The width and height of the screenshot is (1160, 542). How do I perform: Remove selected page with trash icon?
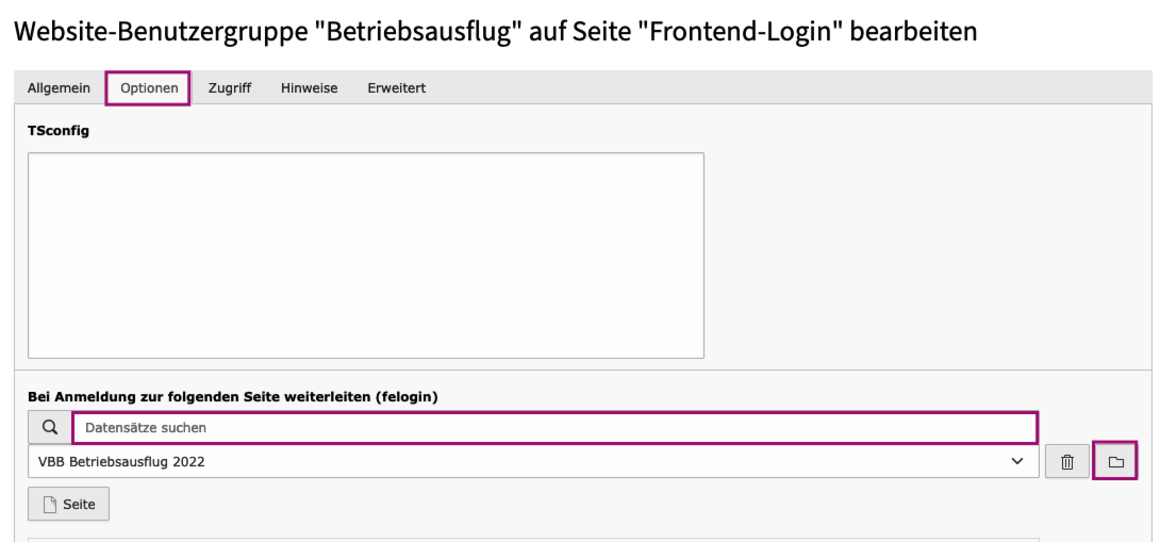(1067, 462)
